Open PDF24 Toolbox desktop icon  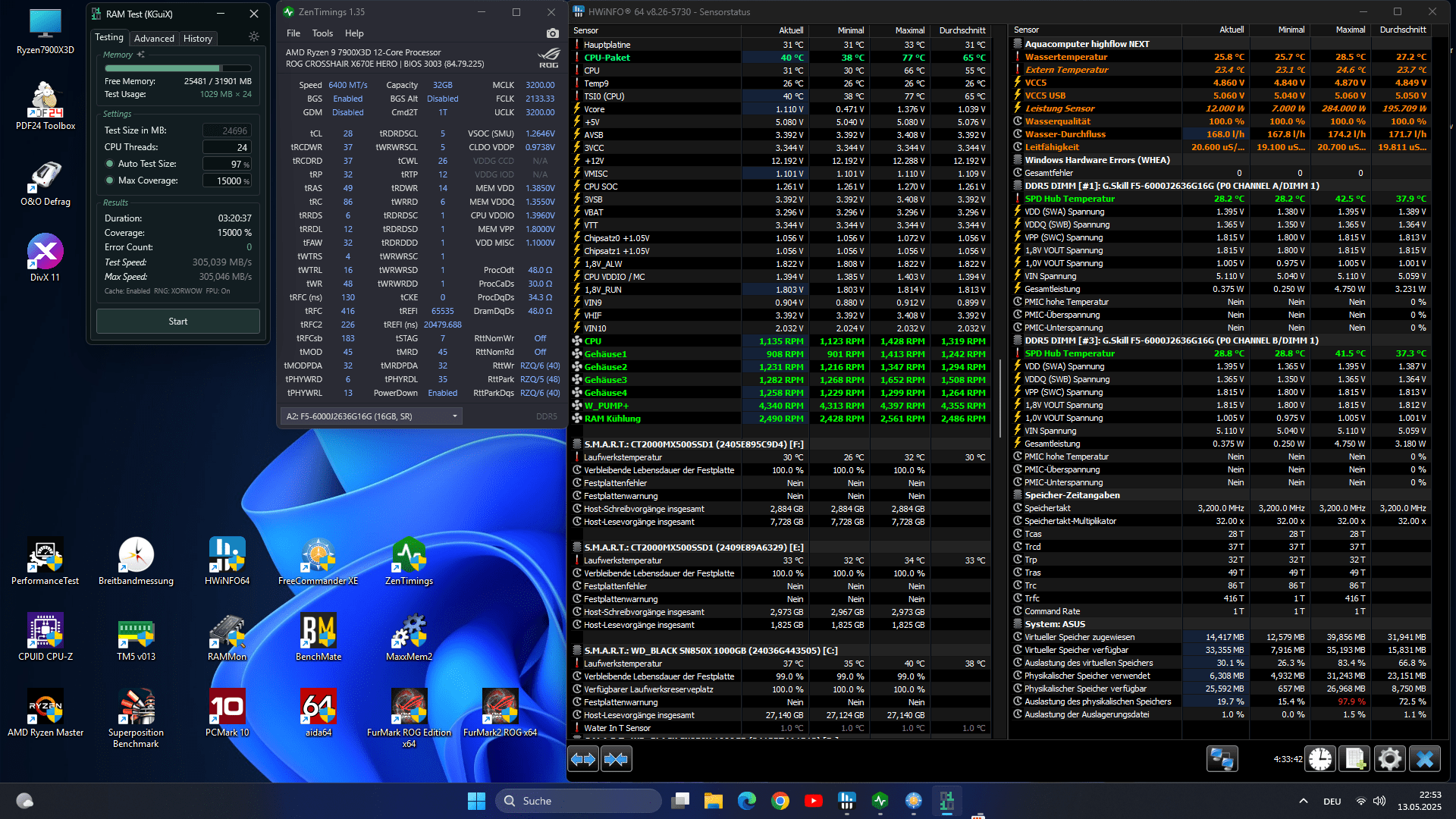pyautogui.click(x=45, y=106)
